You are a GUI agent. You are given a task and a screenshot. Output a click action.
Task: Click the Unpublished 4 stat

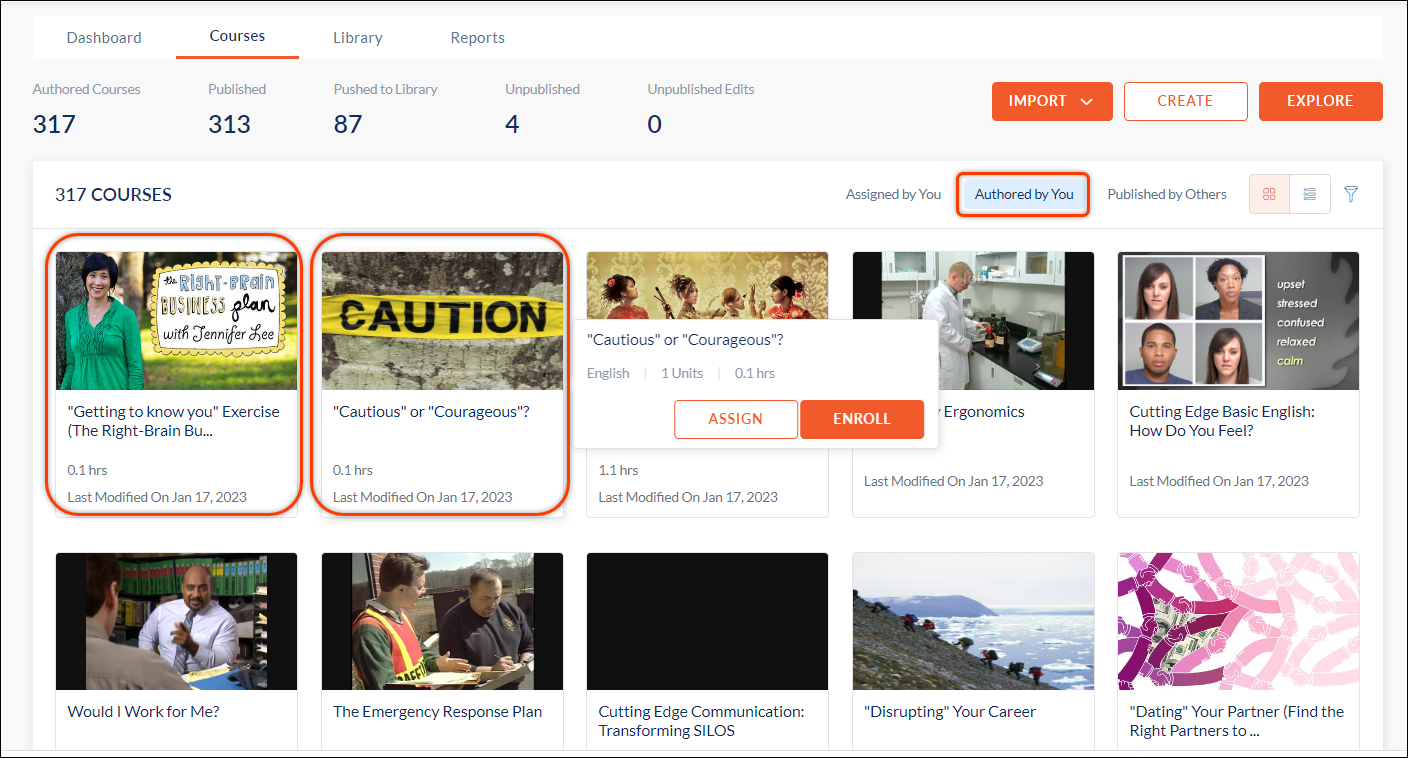point(542,110)
